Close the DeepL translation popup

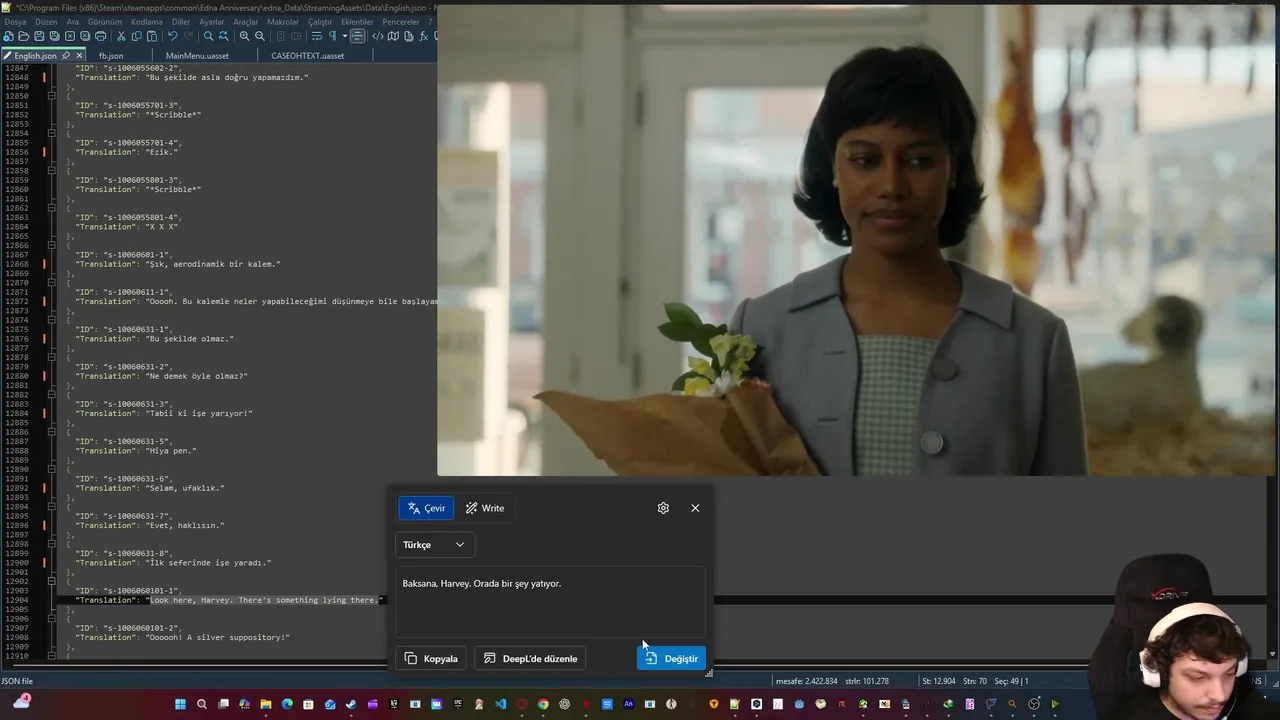pyautogui.click(x=695, y=508)
